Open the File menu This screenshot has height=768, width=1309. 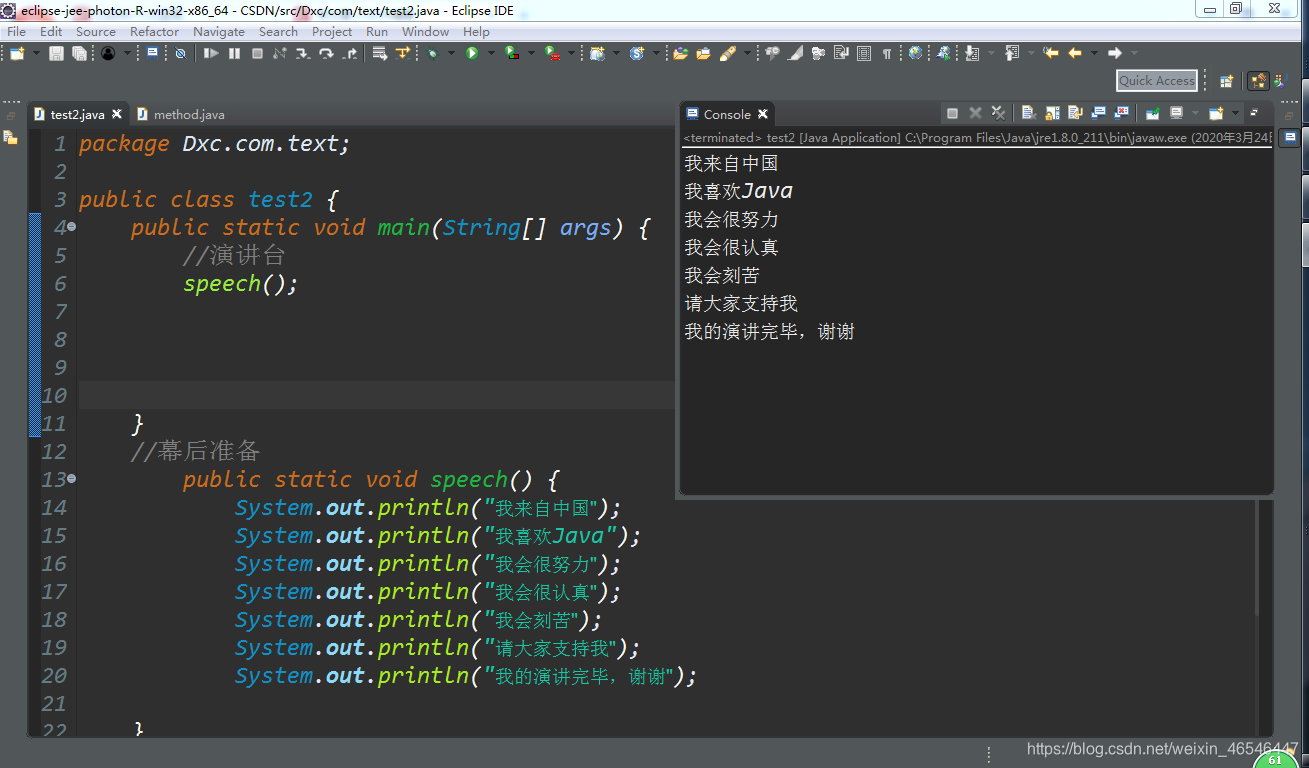[x=16, y=31]
